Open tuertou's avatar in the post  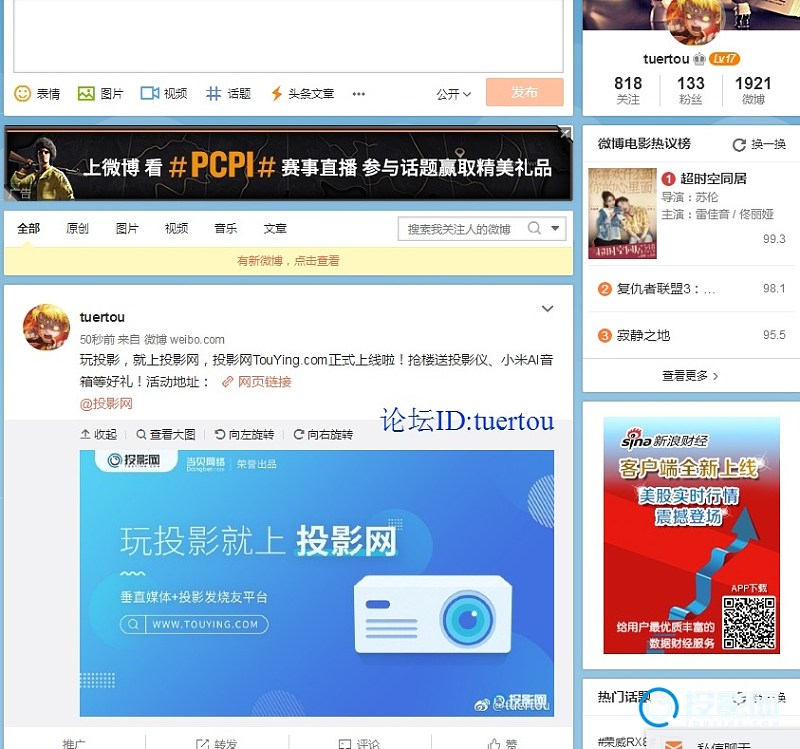pyautogui.click(x=46, y=328)
